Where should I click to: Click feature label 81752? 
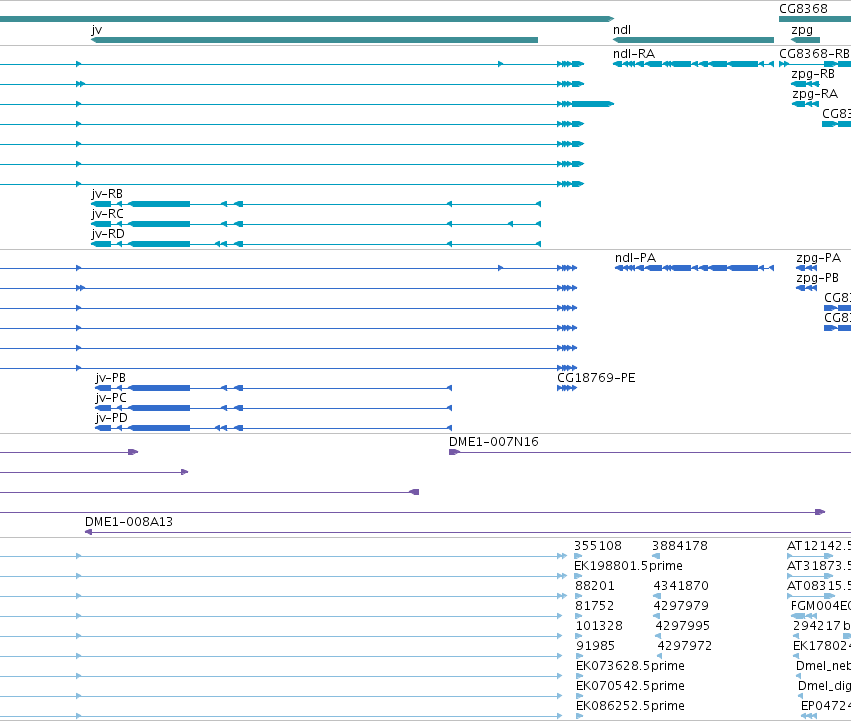point(594,606)
